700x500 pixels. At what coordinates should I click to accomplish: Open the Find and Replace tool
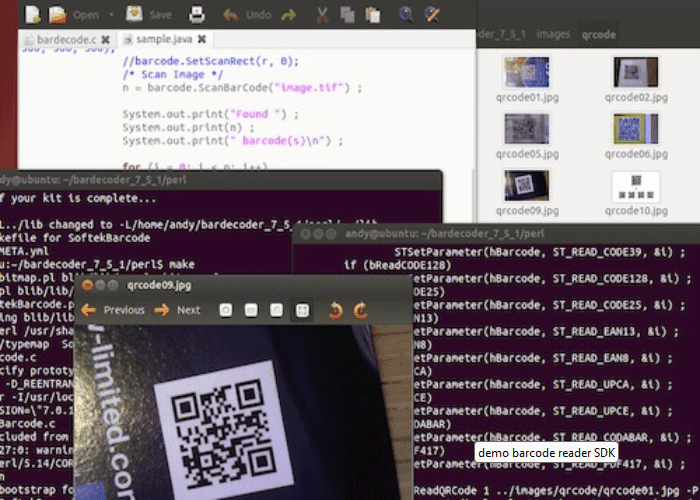pos(432,14)
